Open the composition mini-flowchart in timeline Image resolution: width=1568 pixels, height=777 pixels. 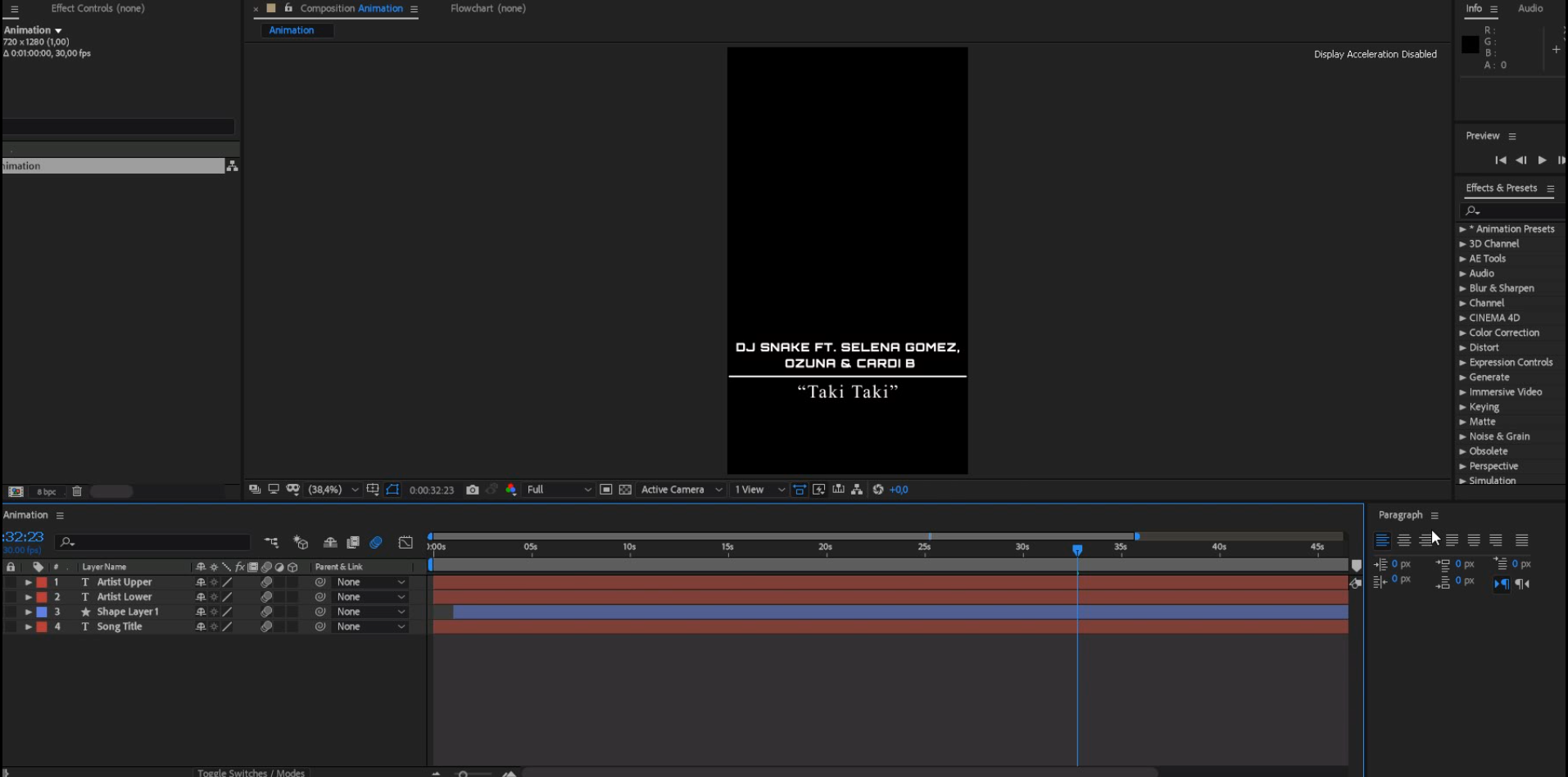[271, 542]
